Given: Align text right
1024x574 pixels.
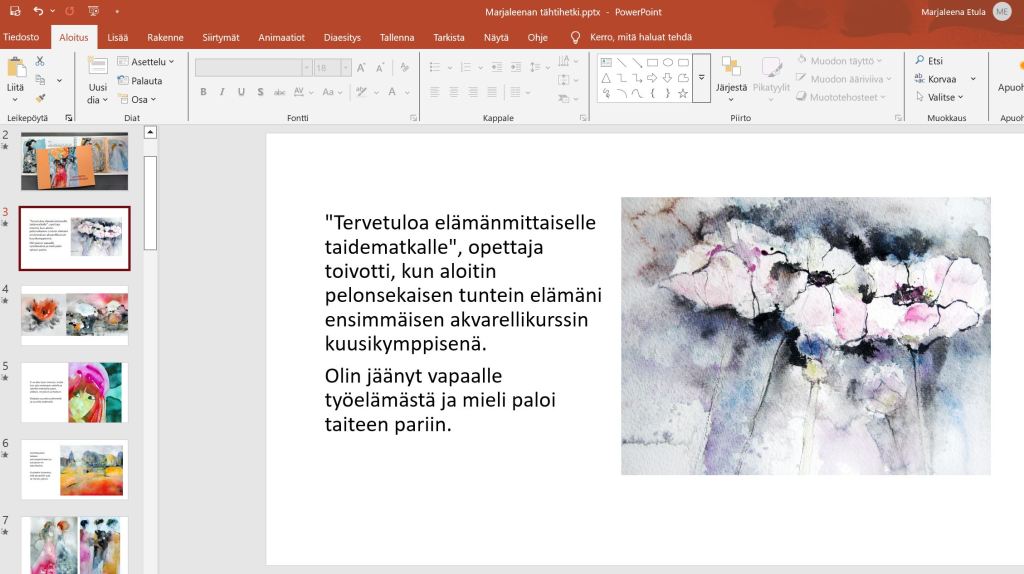Looking at the screenshot, I should click(x=472, y=92).
